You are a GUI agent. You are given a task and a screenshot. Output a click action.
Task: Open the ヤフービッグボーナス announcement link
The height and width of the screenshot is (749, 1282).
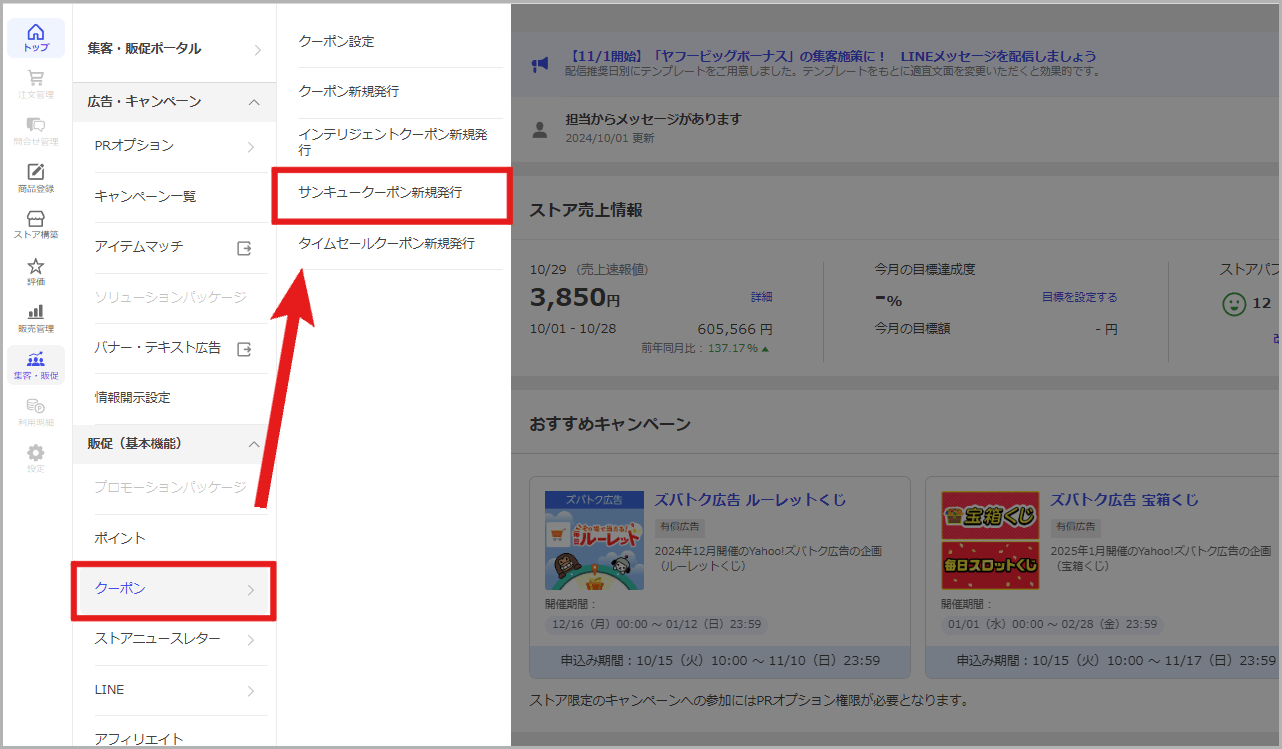(x=830, y=56)
